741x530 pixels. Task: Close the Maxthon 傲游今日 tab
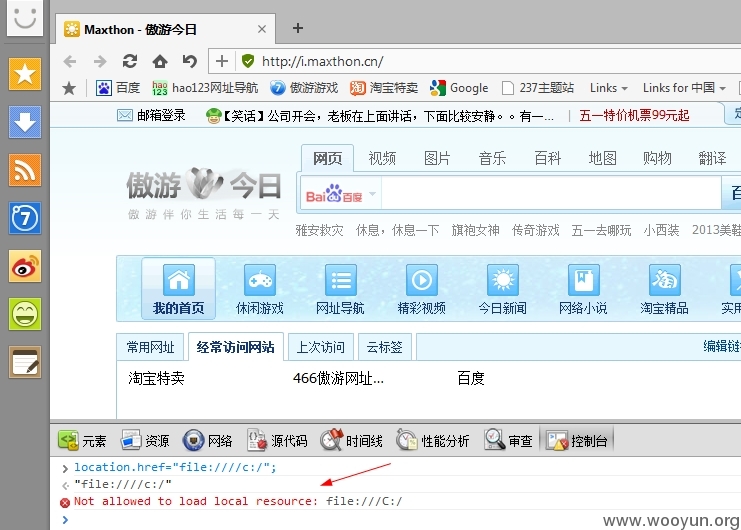[x=262, y=29]
